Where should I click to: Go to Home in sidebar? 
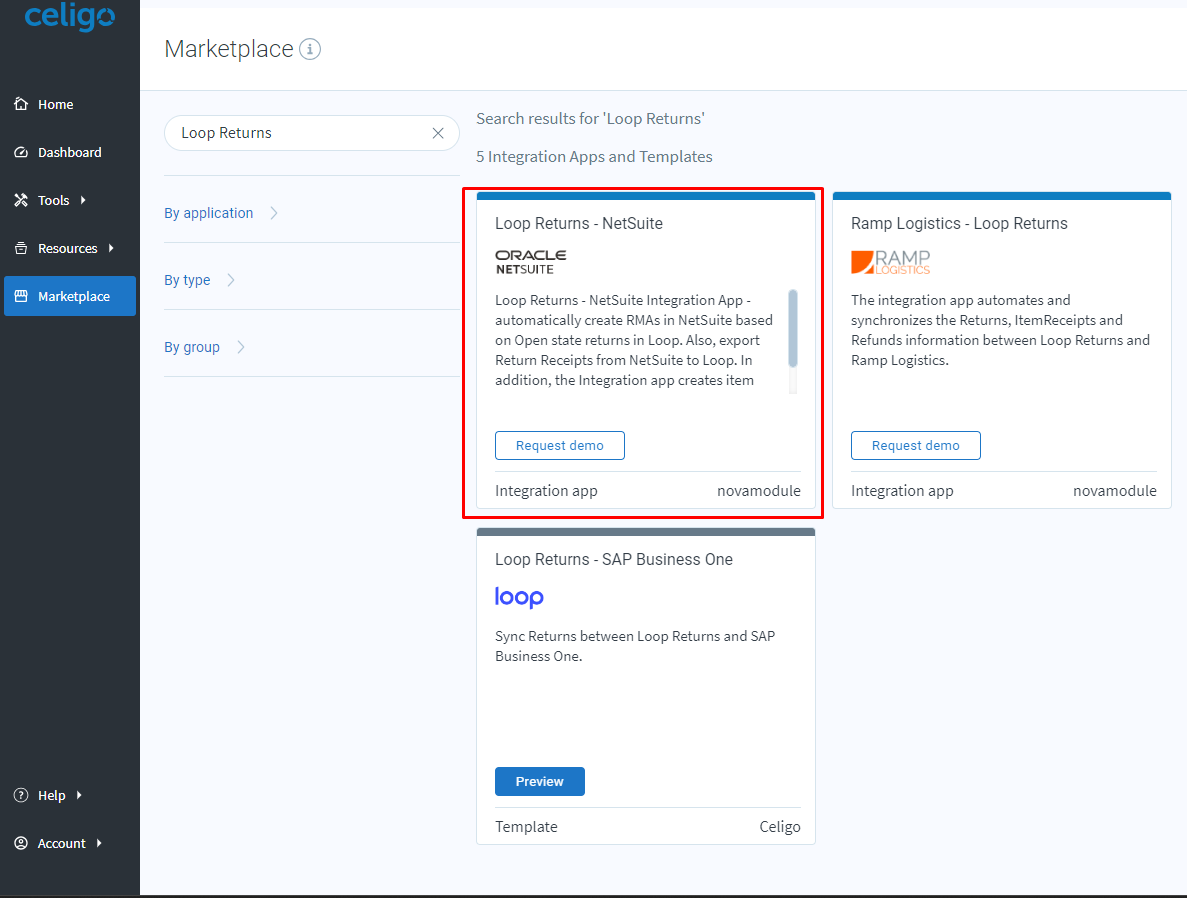70,104
